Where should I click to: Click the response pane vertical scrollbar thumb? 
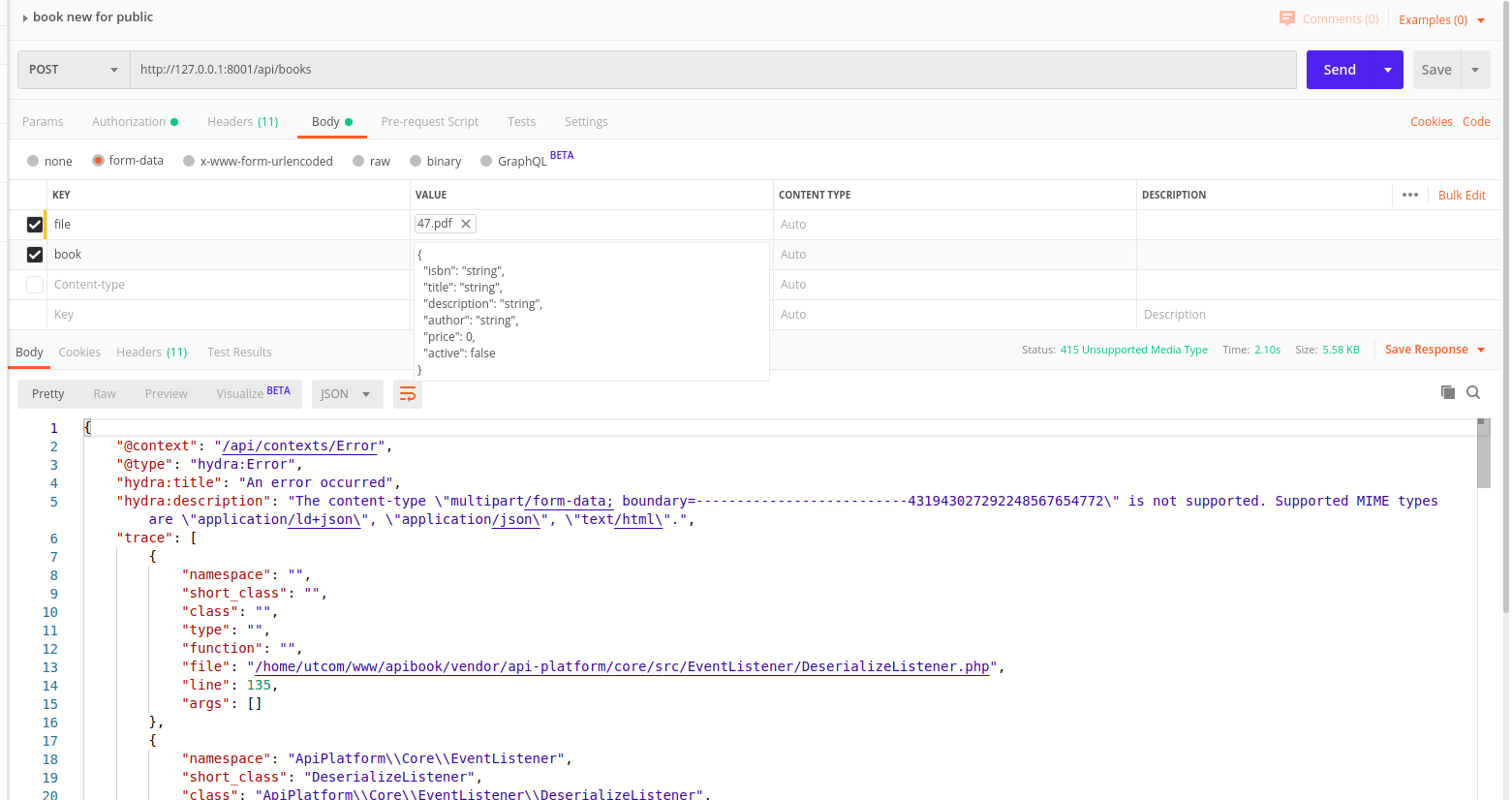1483,455
